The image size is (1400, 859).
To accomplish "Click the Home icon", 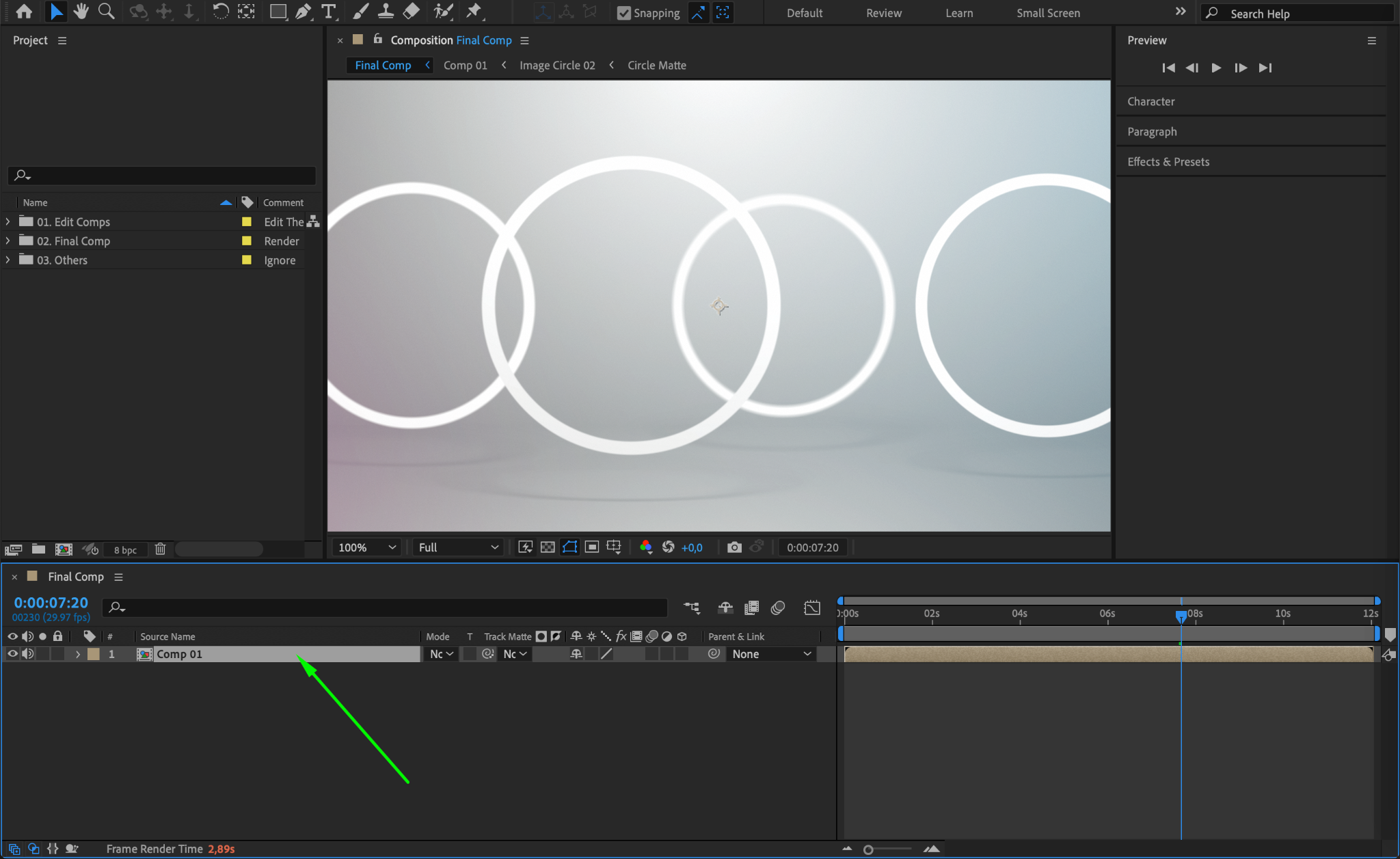I will 24,12.
